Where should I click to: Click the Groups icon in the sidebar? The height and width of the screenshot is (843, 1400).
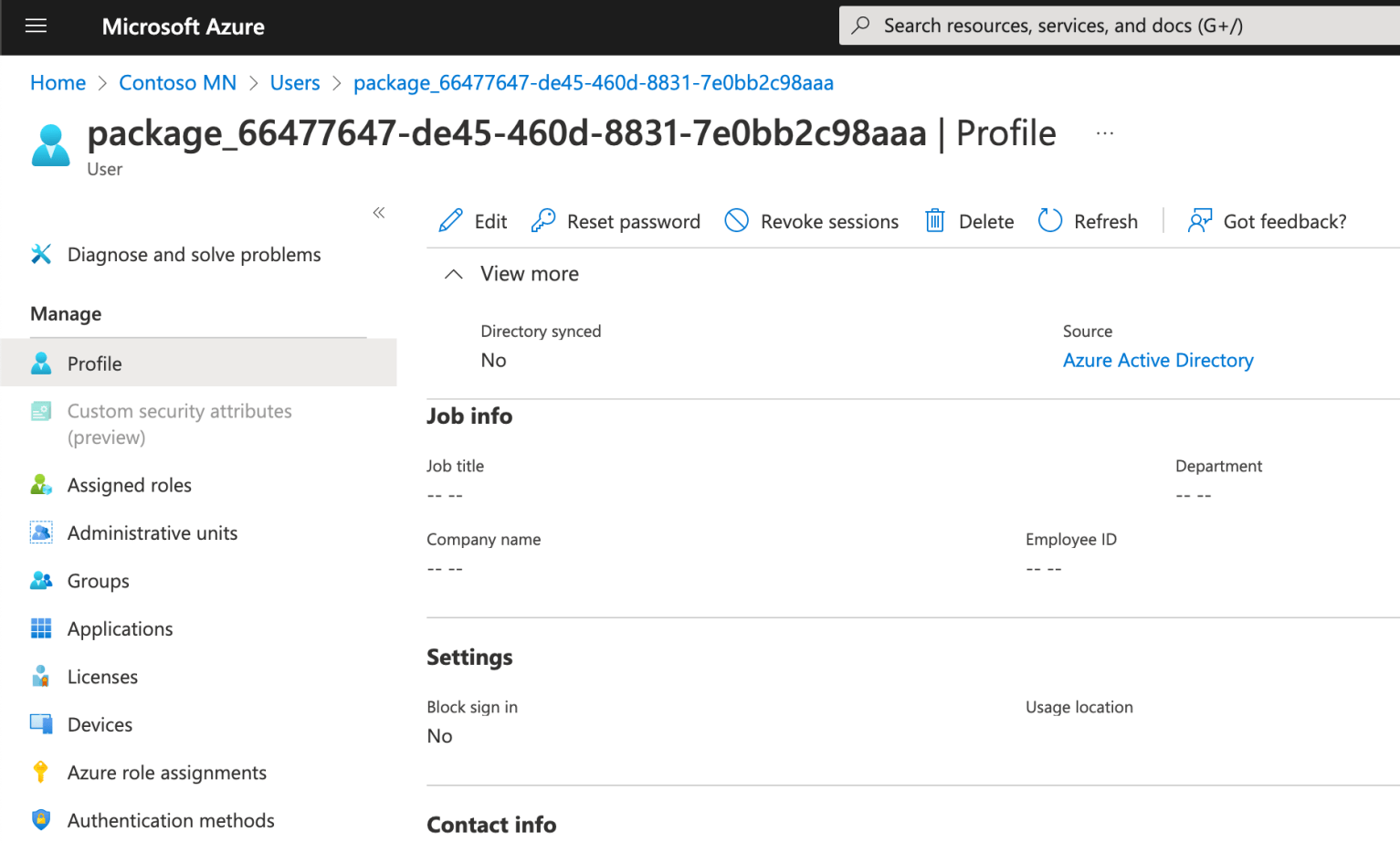tap(41, 581)
